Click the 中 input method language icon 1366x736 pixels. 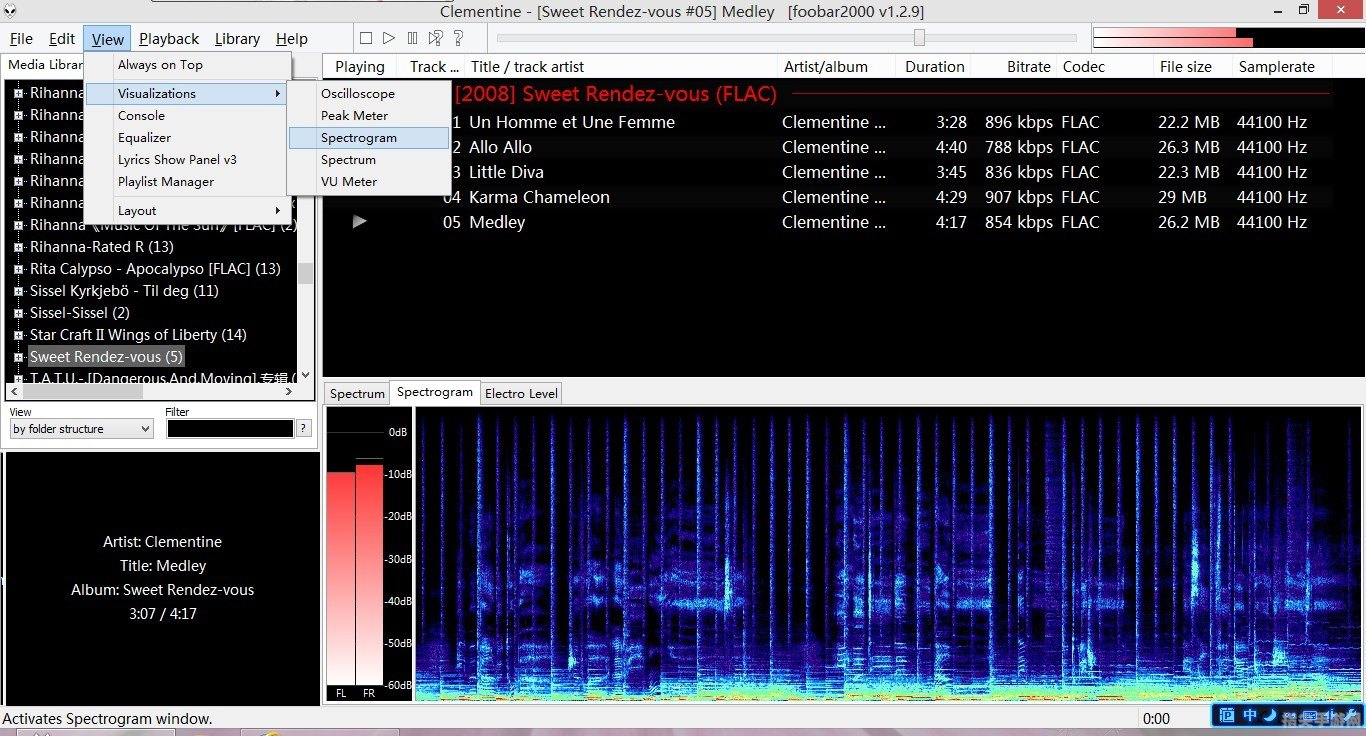coord(1250,715)
